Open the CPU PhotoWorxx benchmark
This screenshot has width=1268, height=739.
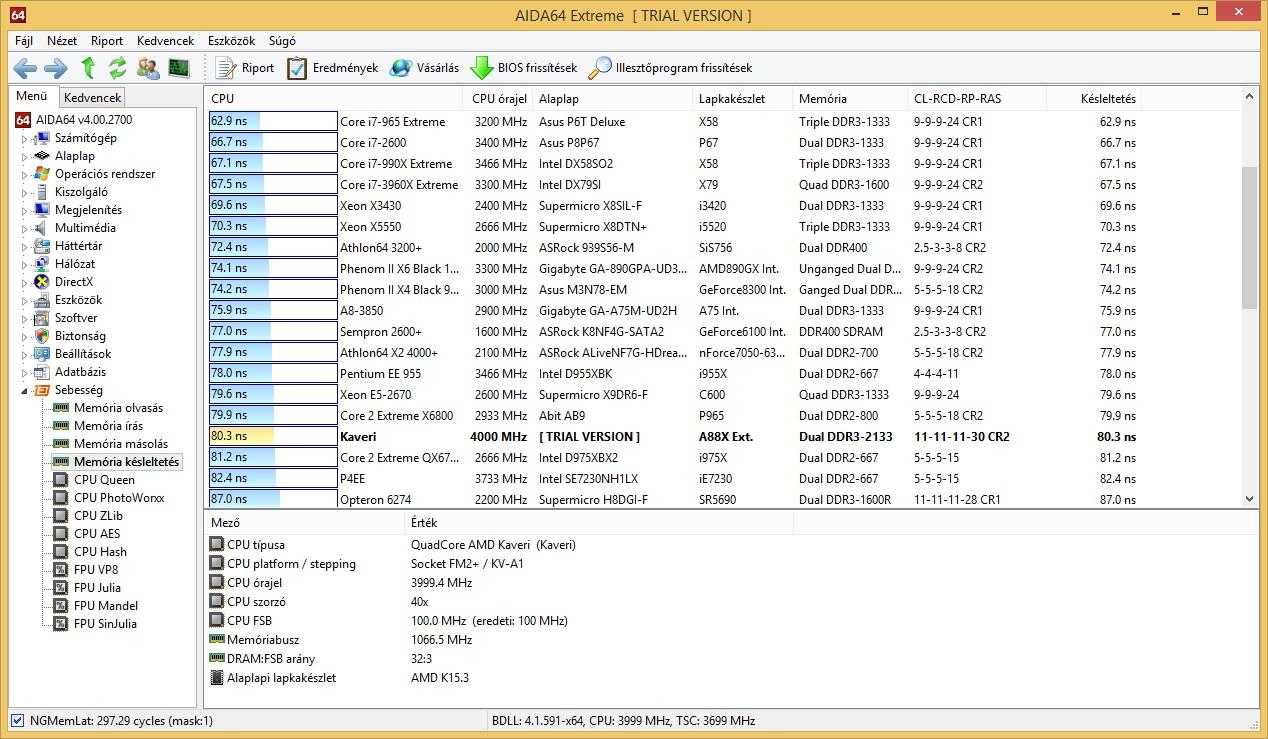click(x=119, y=498)
